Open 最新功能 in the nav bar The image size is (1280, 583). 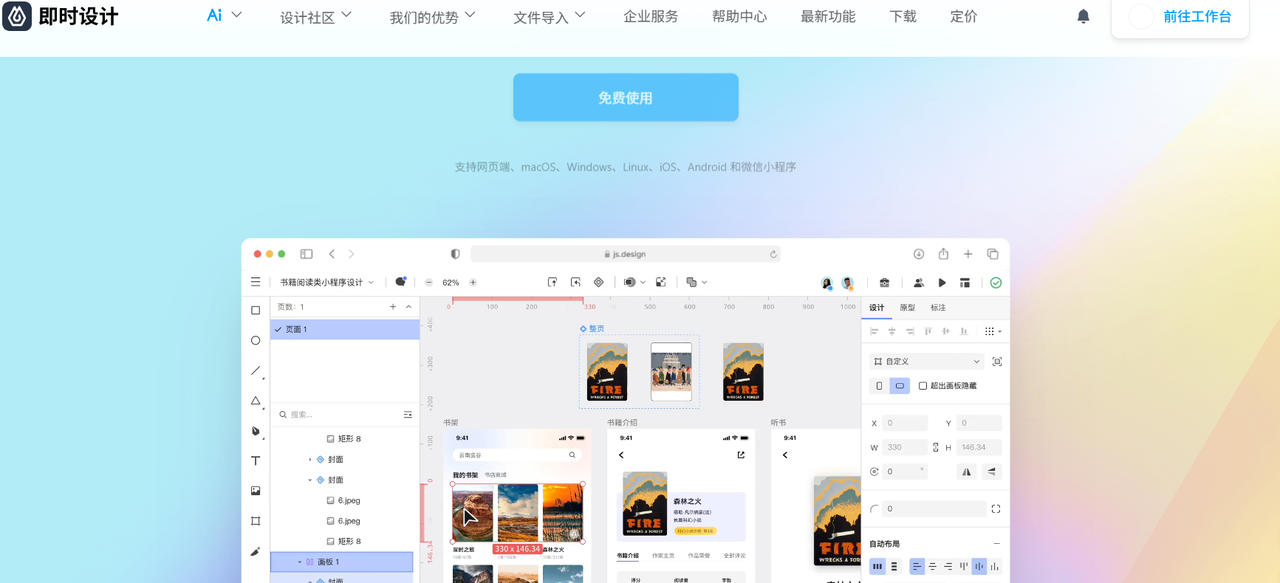pos(828,16)
